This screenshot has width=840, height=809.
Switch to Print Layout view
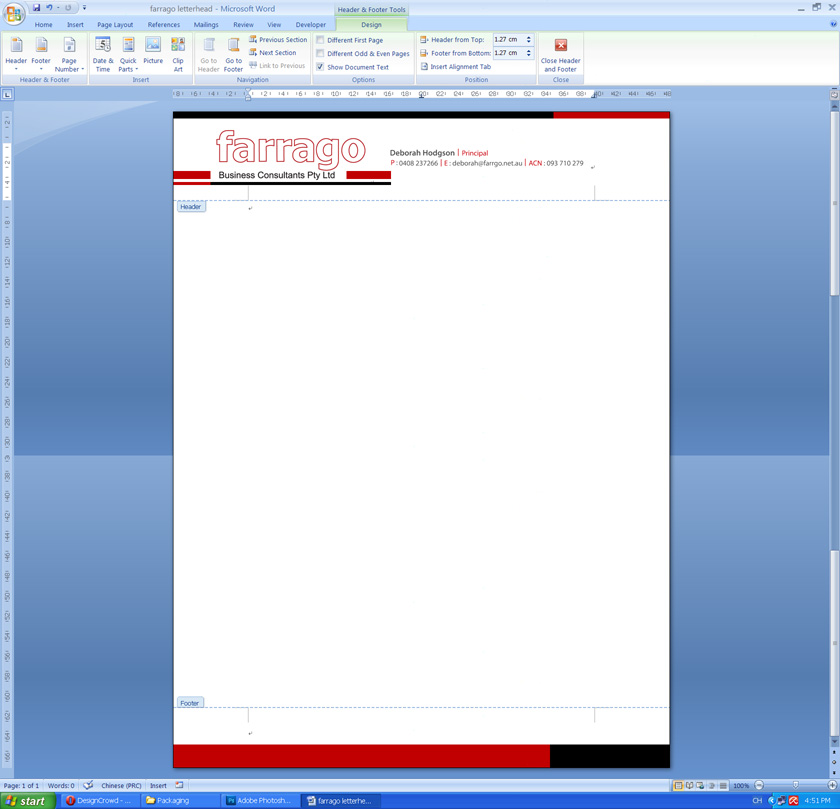[x=678, y=785]
